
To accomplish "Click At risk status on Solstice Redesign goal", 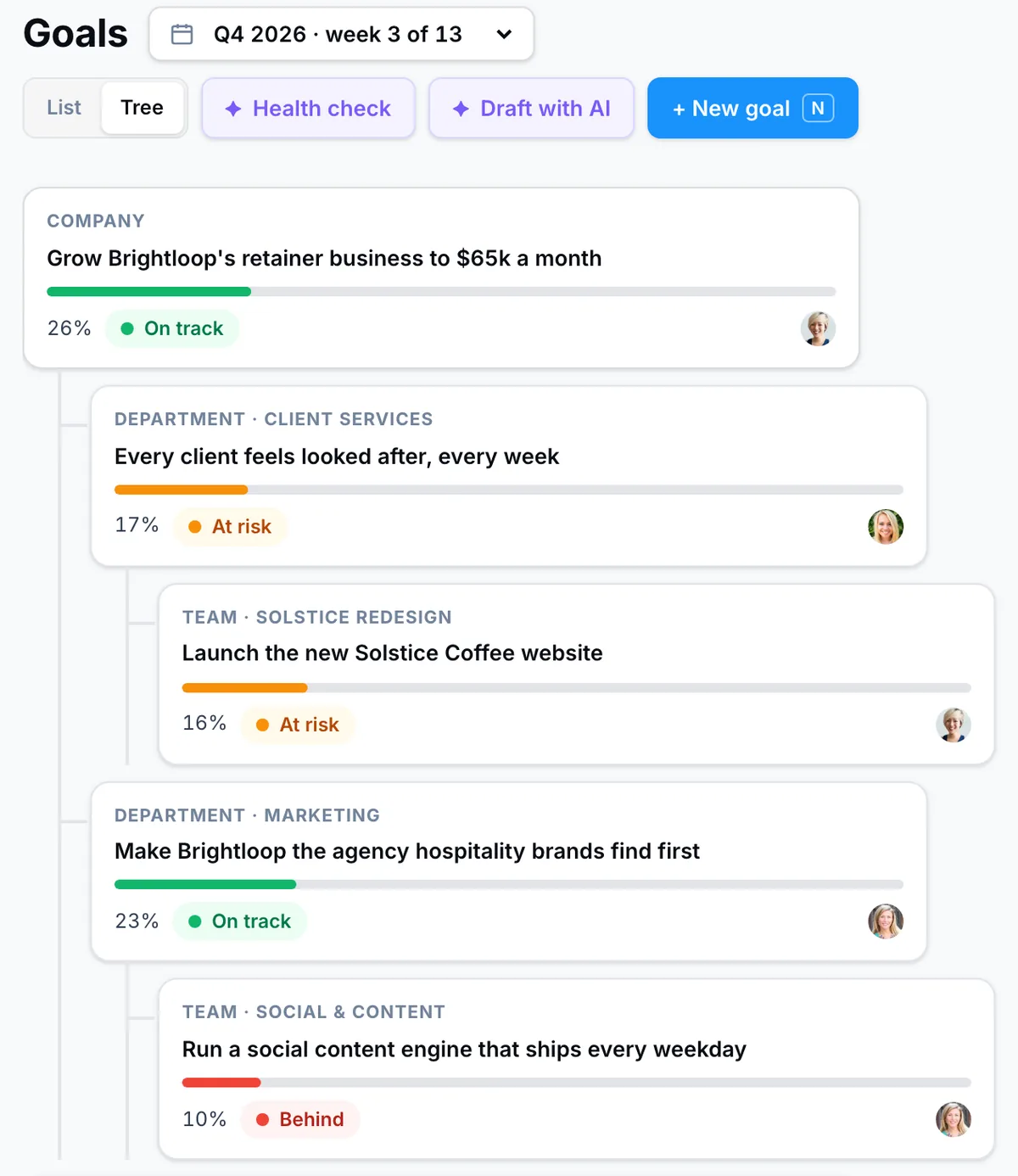I will tap(298, 725).
